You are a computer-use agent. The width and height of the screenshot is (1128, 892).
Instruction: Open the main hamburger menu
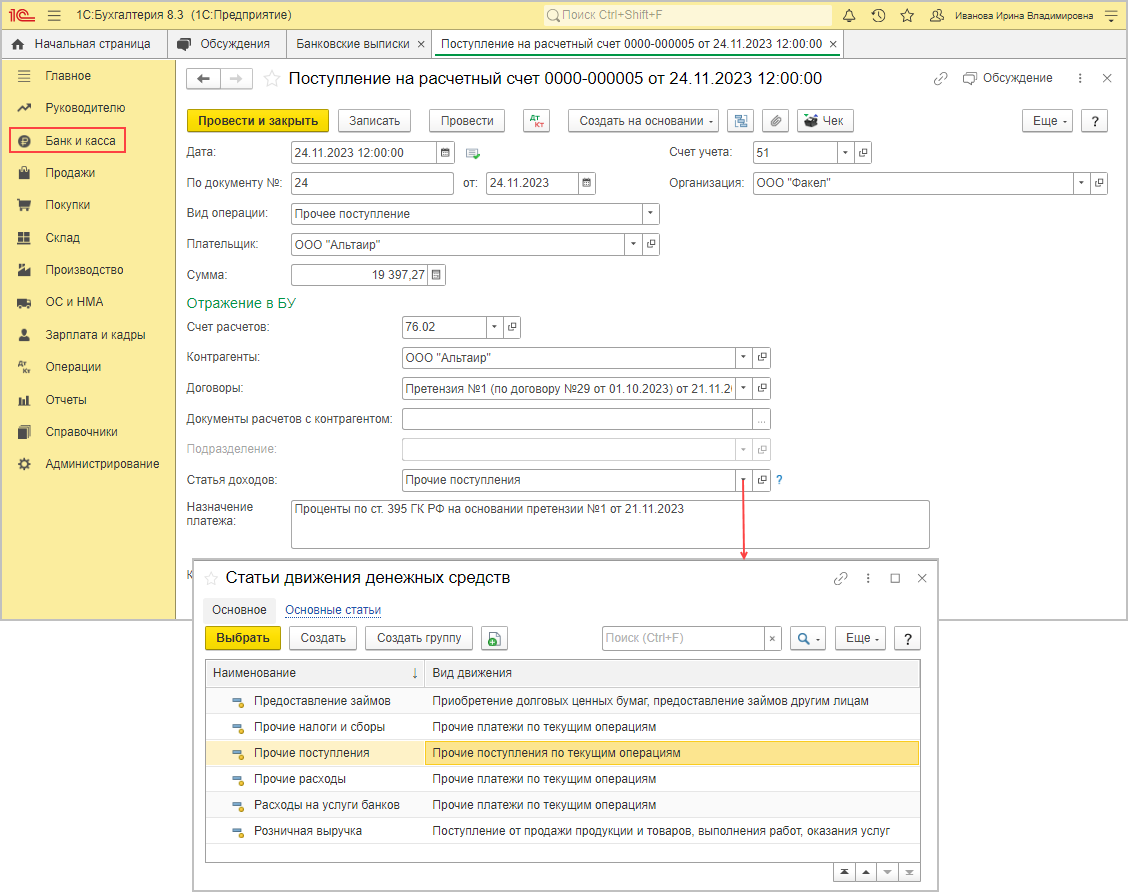[54, 15]
